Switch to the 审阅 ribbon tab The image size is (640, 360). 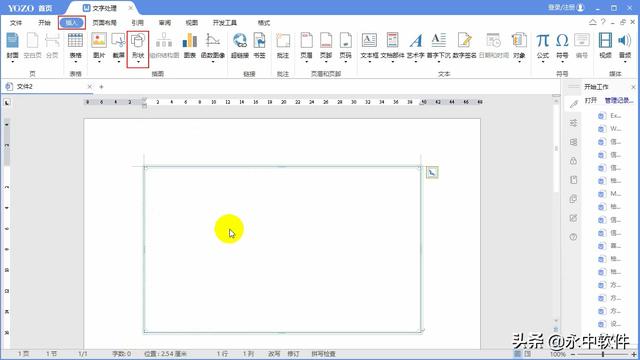click(x=165, y=23)
